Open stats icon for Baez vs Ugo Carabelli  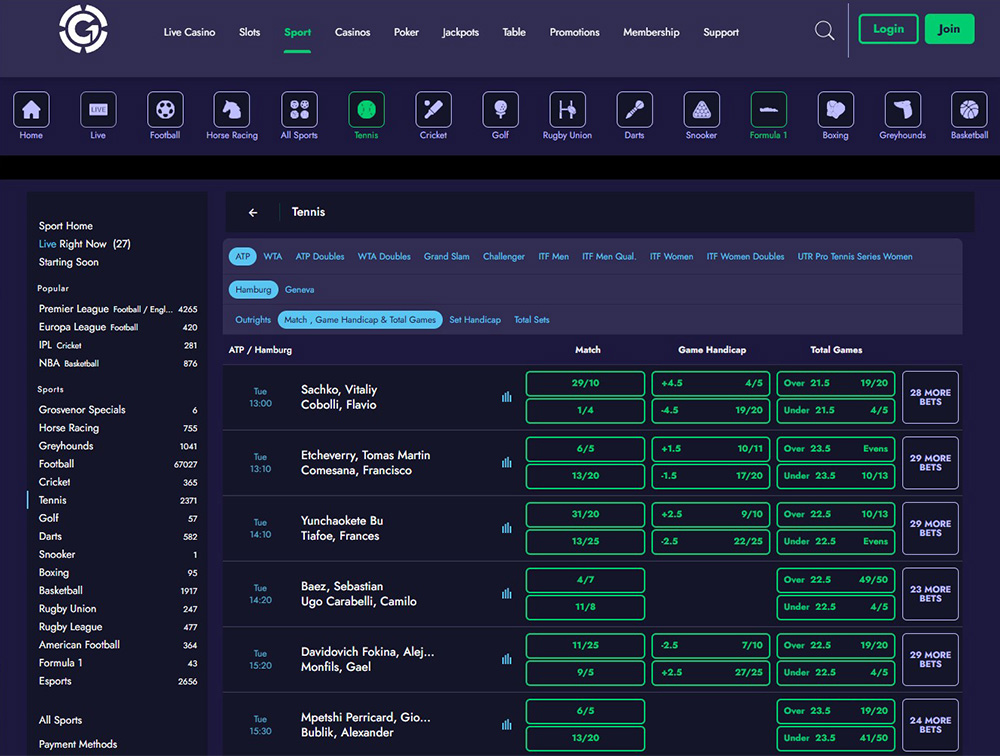pos(506,594)
